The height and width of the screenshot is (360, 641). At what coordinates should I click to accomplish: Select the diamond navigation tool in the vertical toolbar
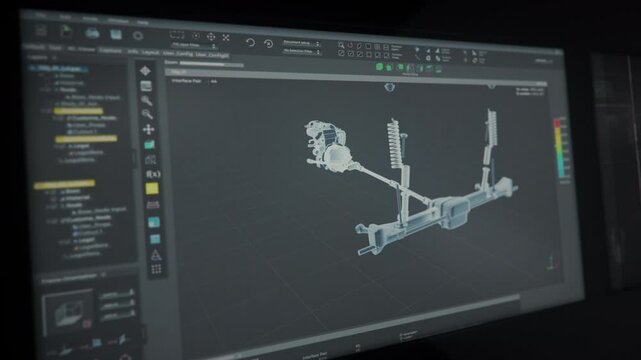[145, 71]
